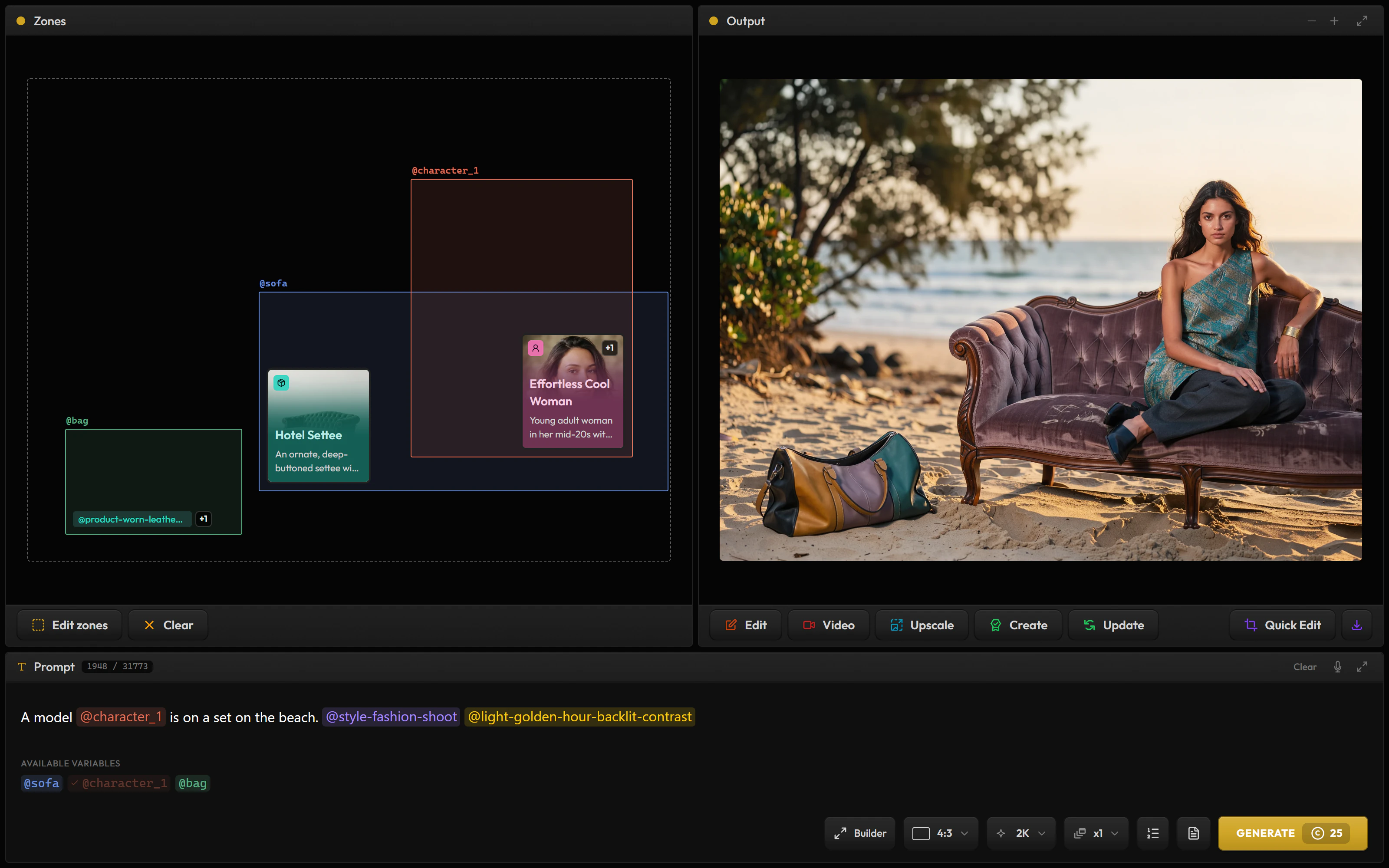Viewport: 1389px width, 868px height.
Task: Expand the Output panel to fullscreen
Action: (x=1362, y=21)
